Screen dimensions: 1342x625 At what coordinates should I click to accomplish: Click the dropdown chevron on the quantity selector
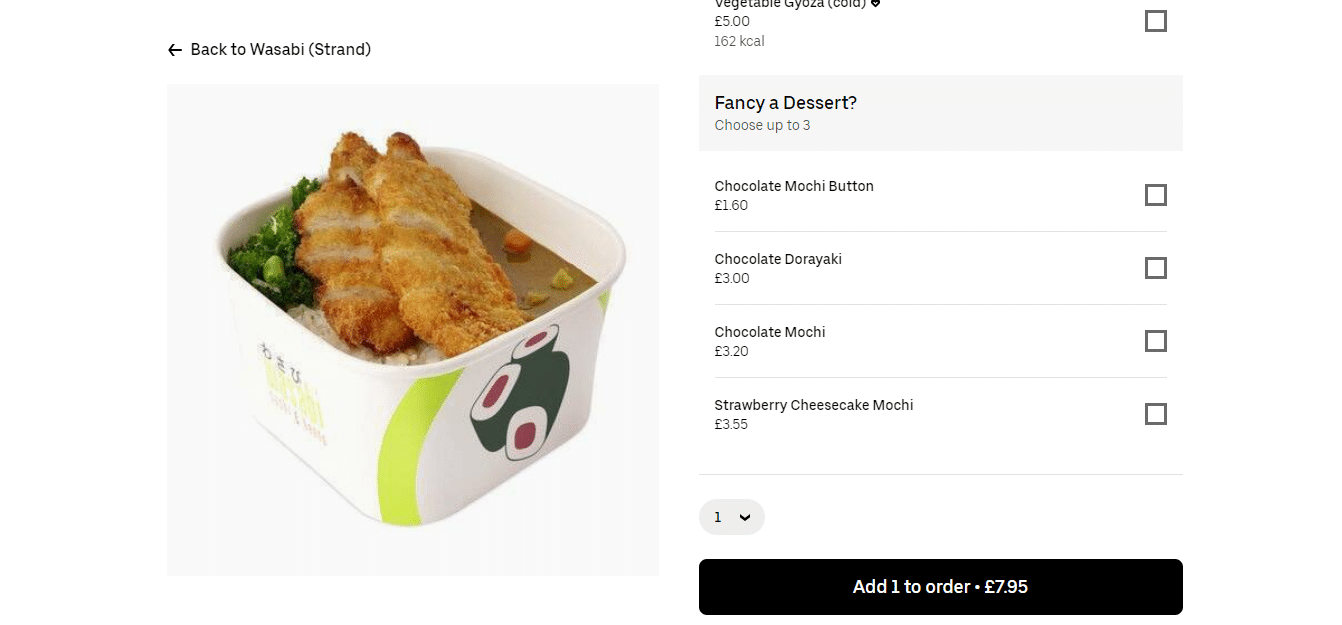[744, 517]
